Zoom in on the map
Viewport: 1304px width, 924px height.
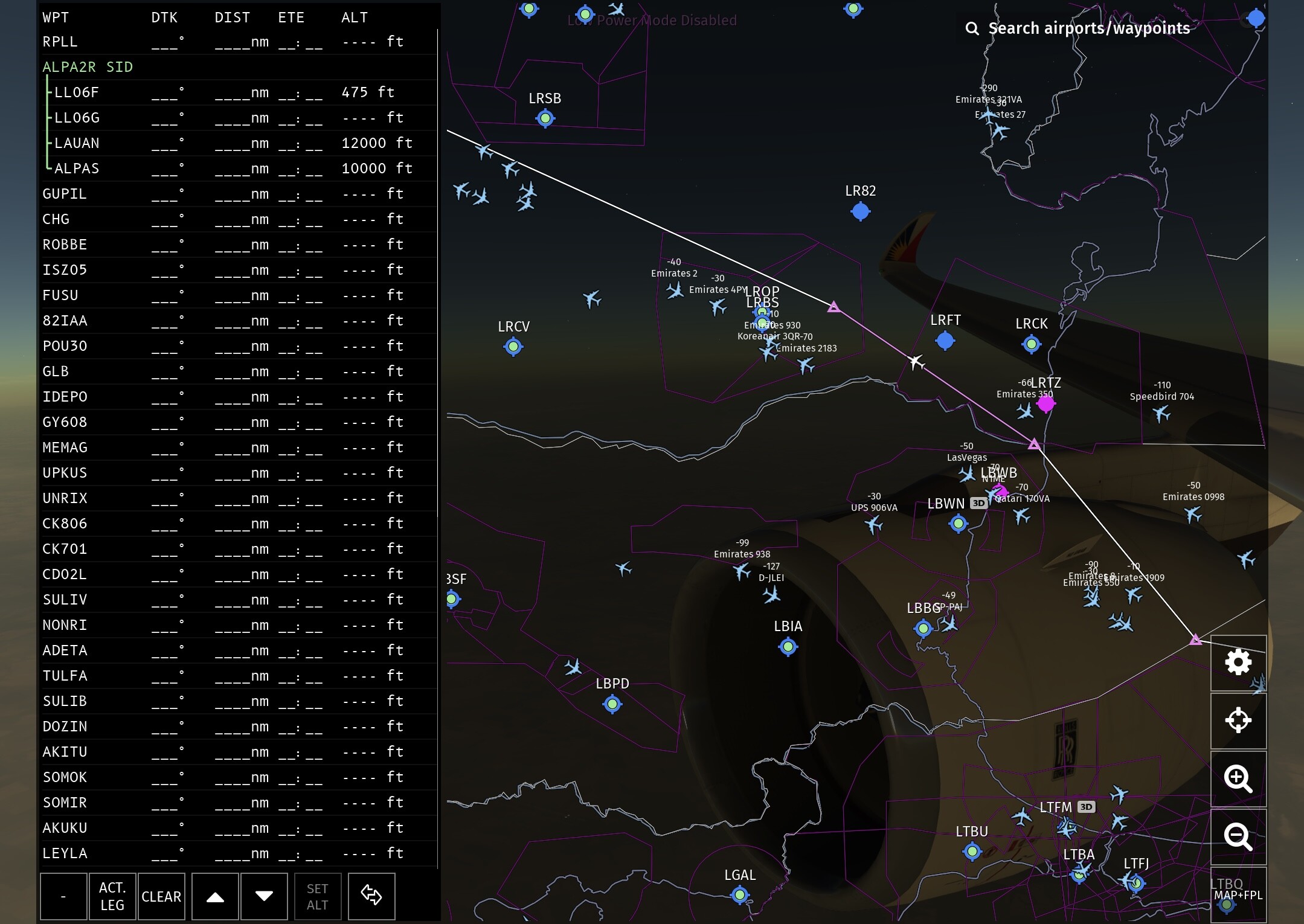[1238, 778]
